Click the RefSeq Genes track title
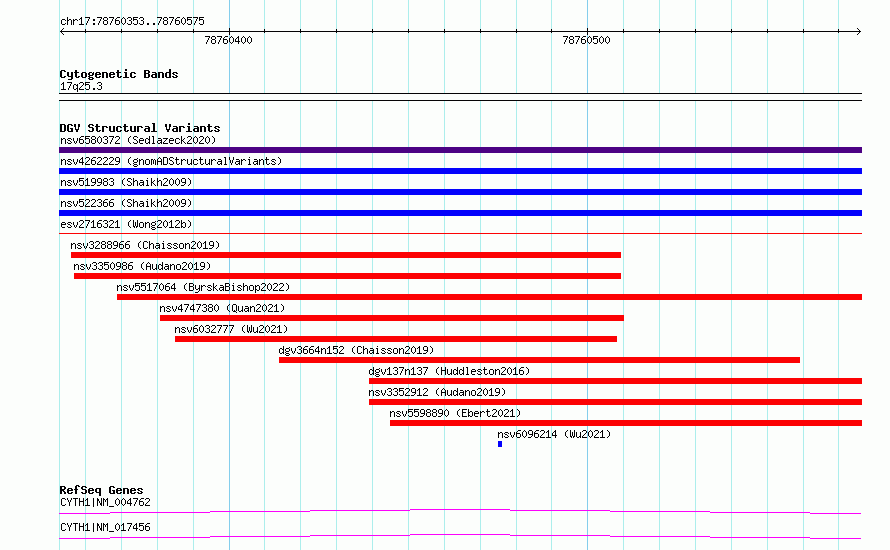 [x=101, y=490]
